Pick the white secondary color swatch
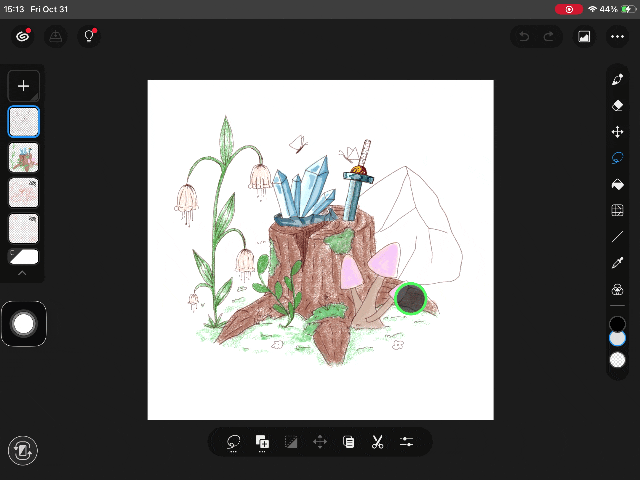Image resolution: width=640 pixels, height=480 pixels. click(x=617, y=338)
